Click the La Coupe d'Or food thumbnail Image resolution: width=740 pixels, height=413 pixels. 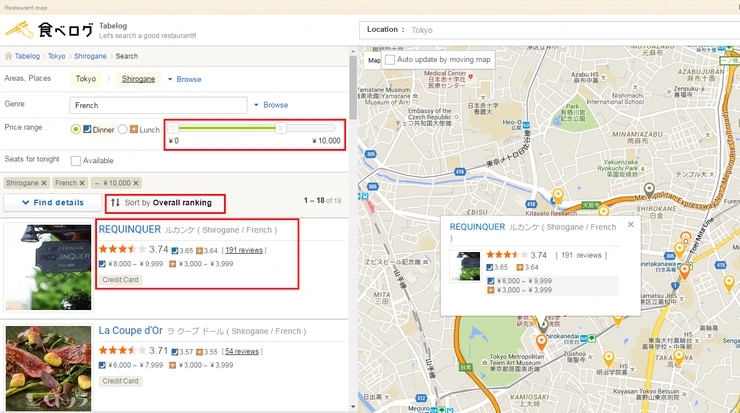pyautogui.click(x=48, y=368)
